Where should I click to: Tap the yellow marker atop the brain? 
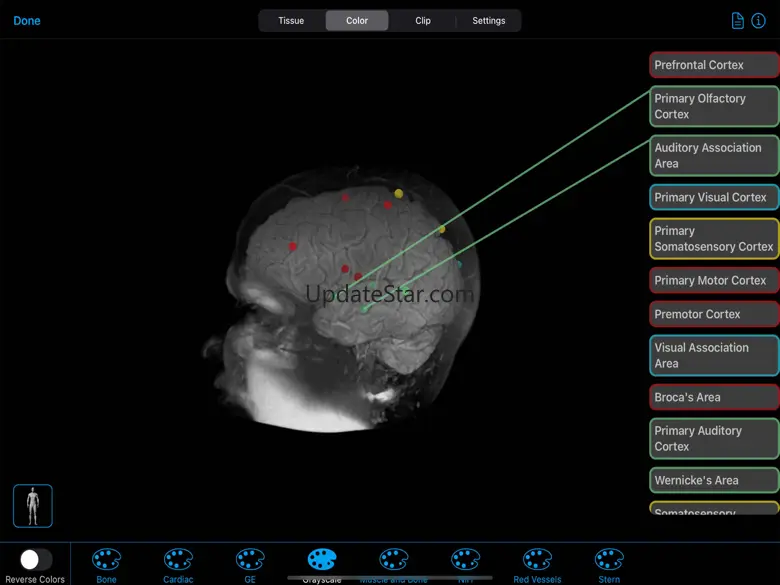click(x=398, y=193)
